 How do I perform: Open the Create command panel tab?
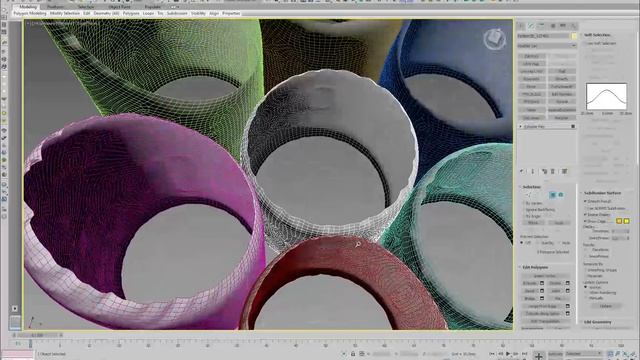[x=521, y=26]
